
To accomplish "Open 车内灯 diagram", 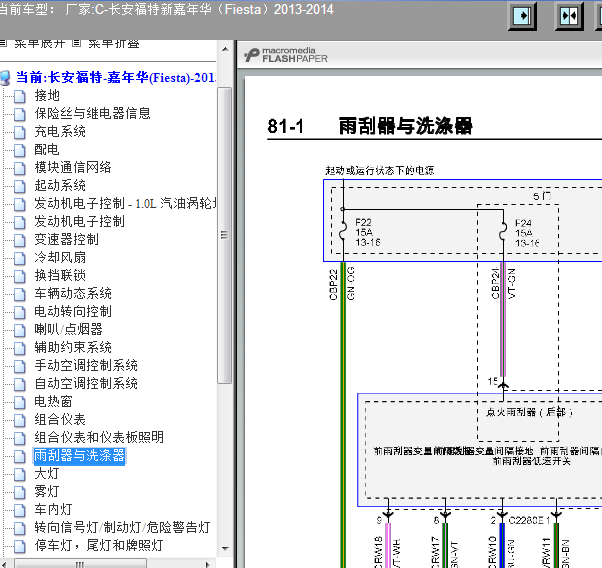I will coord(53,509).
